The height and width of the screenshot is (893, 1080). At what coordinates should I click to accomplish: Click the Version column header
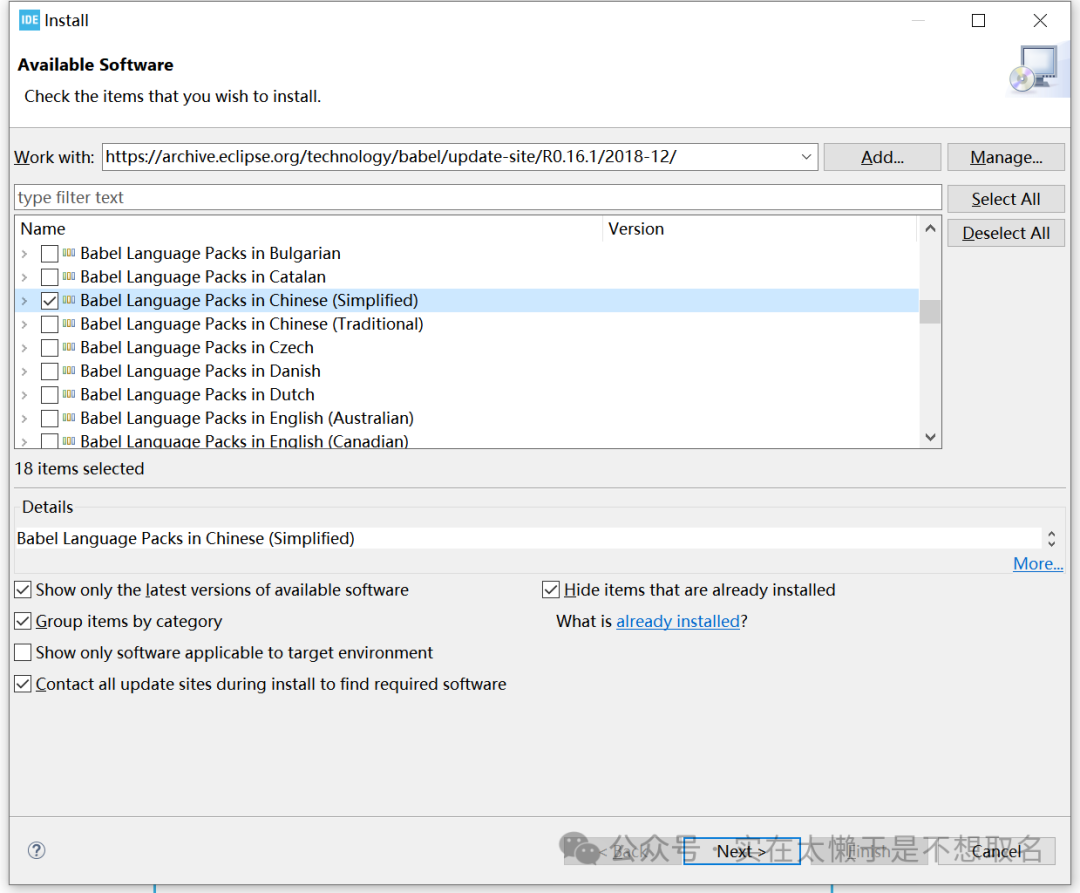[x=760, y=229]
